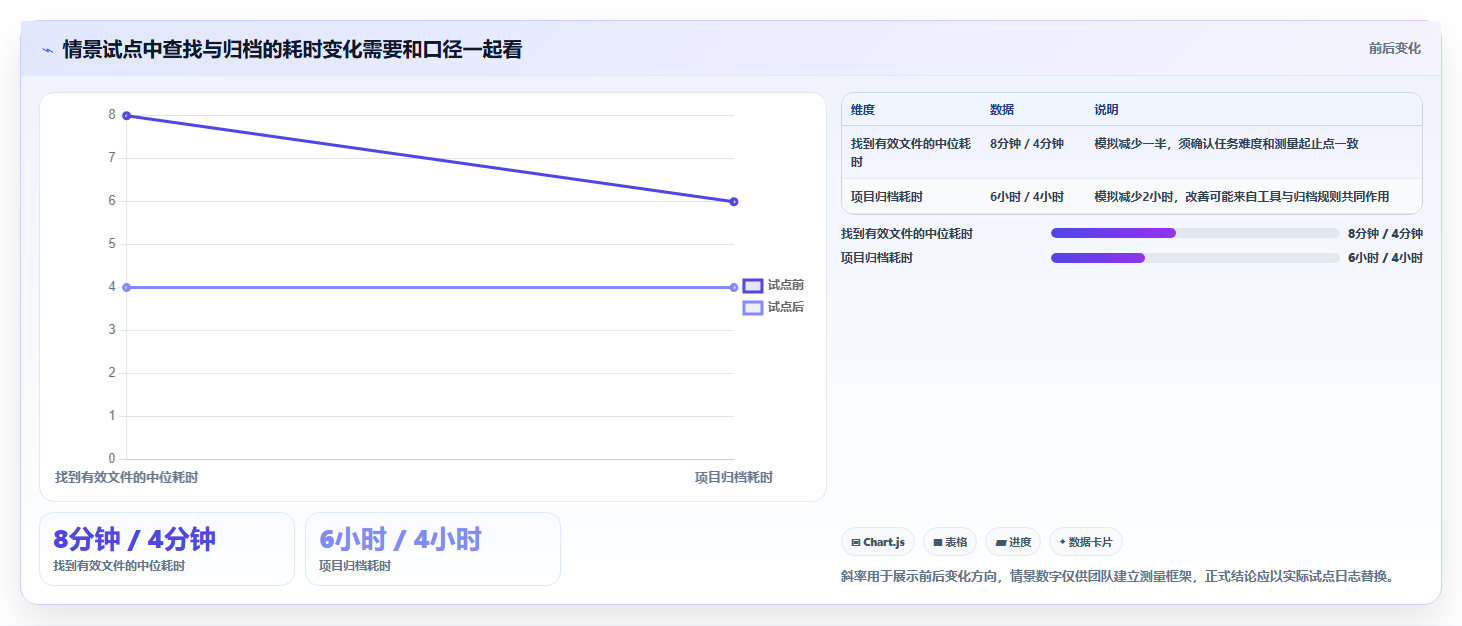Click the 找到有效文件的中位耗时 progress bar
The height and width of the screenshot is (626, 1462).
tap(1195, 233)
